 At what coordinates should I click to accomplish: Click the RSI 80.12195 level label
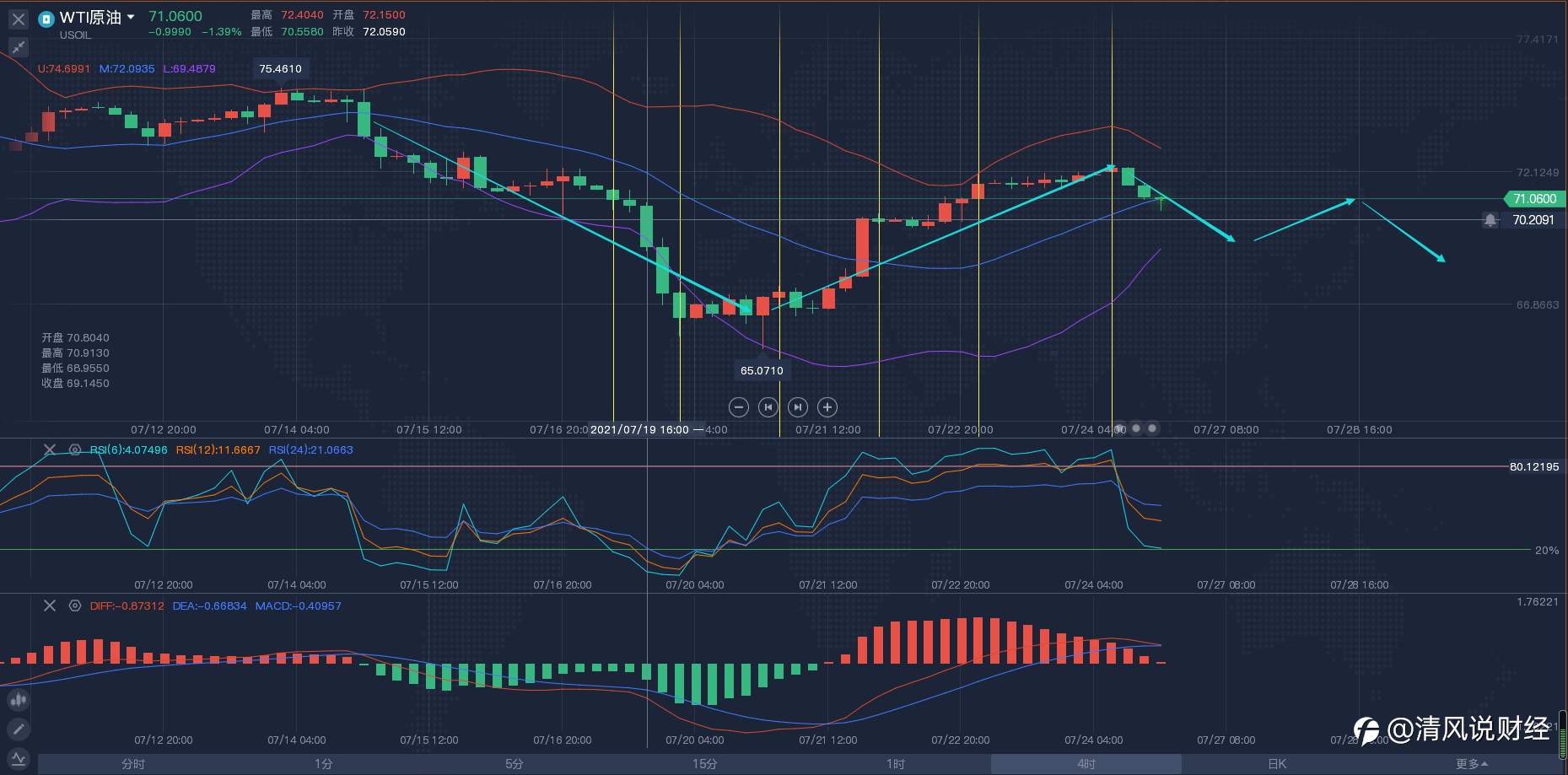pos(1534,466)
